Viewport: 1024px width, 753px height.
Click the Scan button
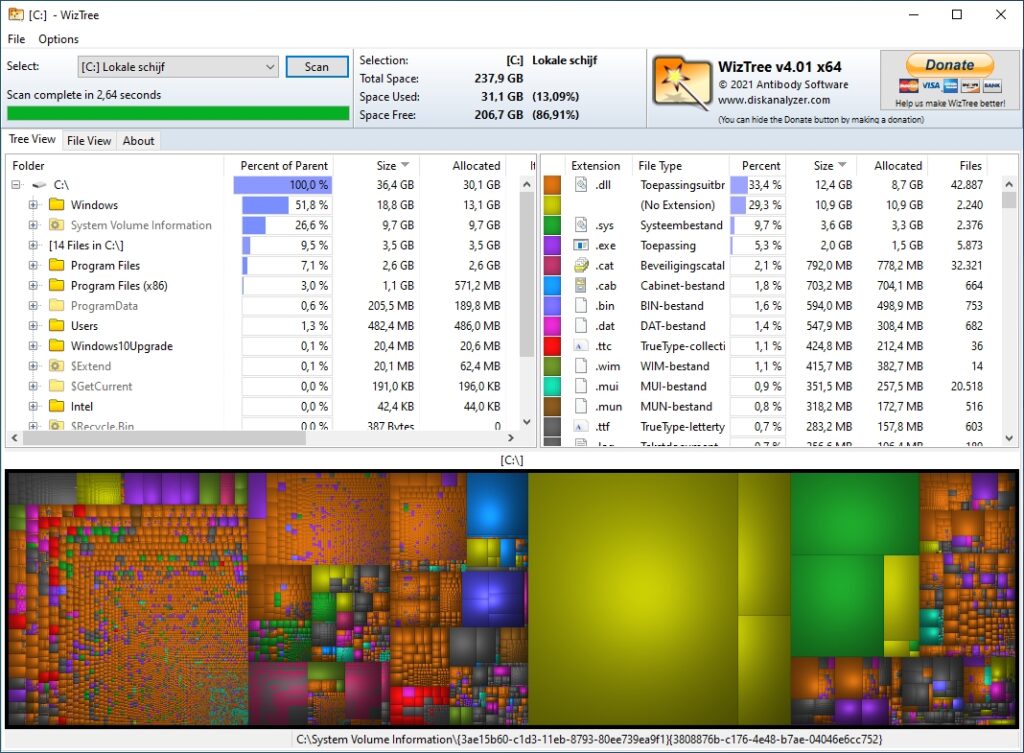(x=316, y=66)
